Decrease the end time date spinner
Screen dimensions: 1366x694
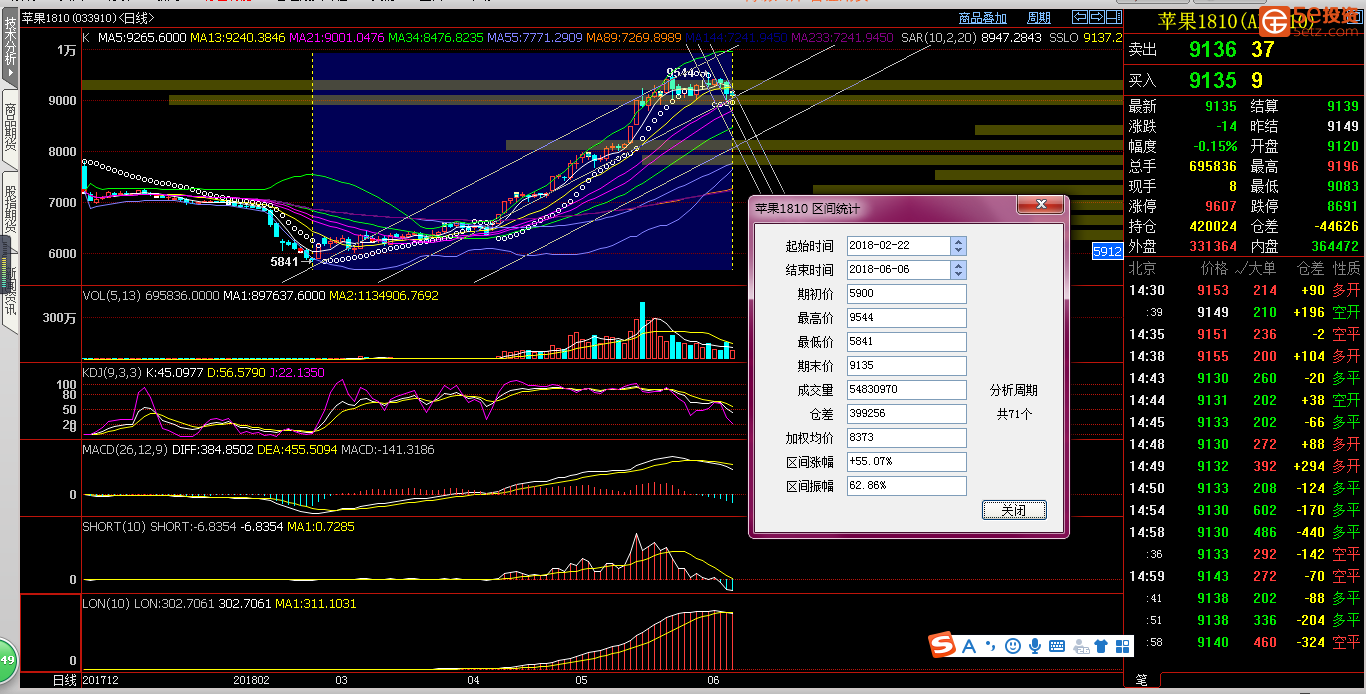[x=958, y=274]
